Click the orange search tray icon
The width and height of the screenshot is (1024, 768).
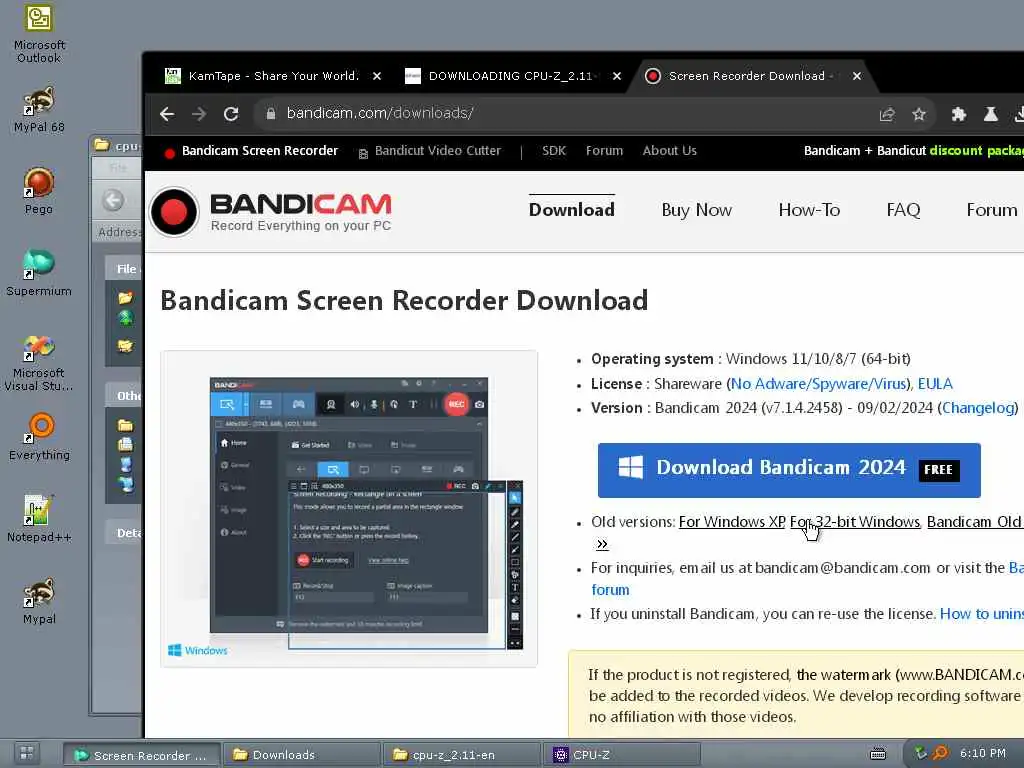(x=940, y=754)
